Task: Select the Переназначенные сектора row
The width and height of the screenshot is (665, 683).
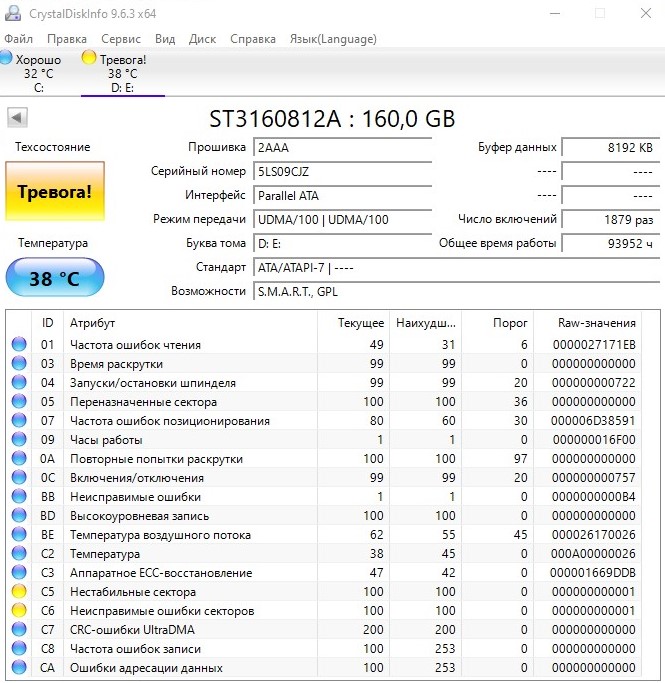Action: (324, 401)
